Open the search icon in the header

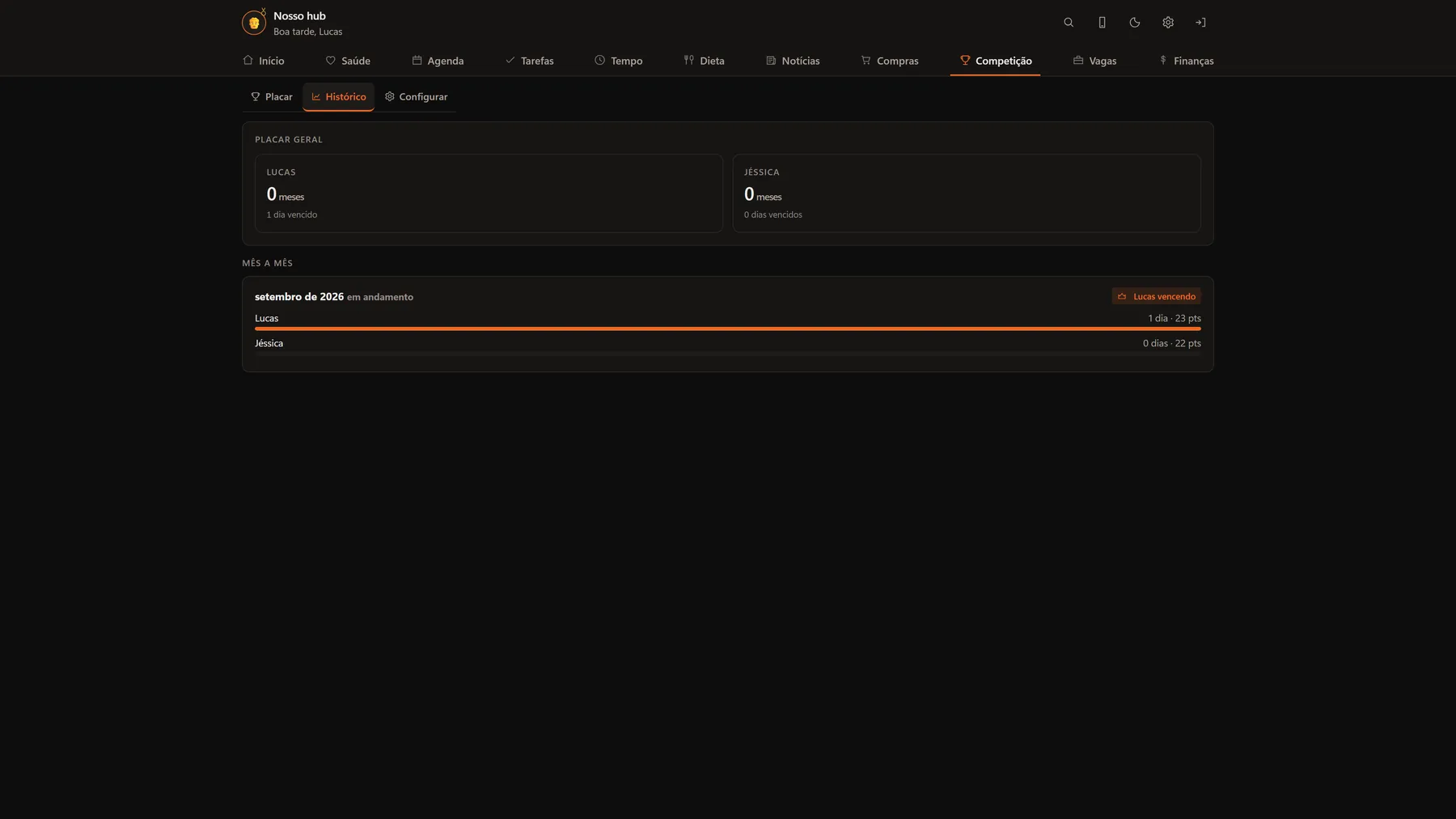(x=1069, y=23)
